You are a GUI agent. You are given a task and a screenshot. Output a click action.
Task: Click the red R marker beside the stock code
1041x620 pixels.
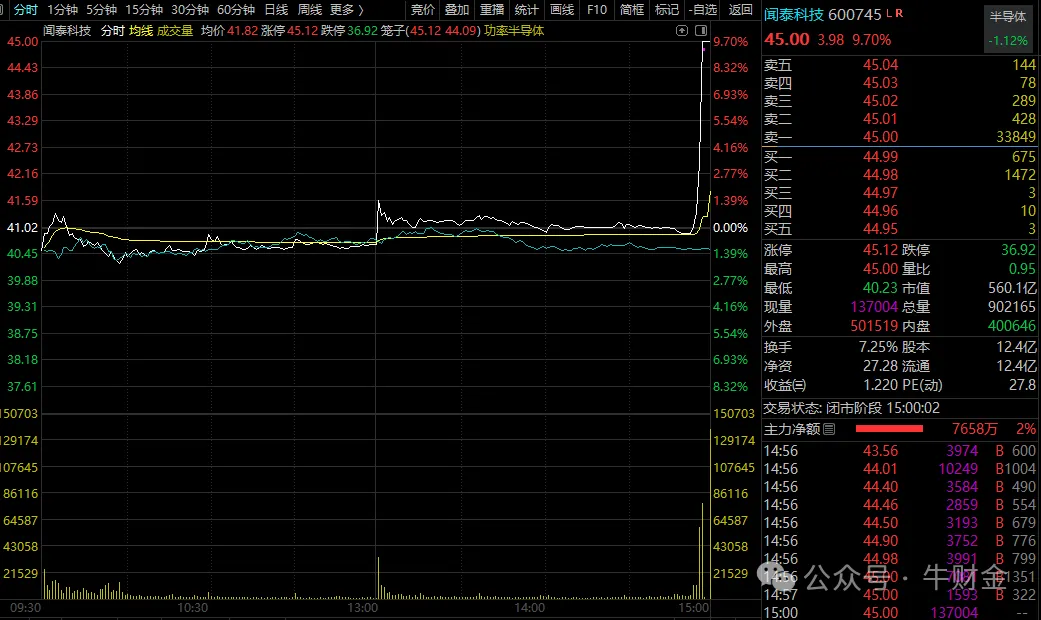[898, 14]
